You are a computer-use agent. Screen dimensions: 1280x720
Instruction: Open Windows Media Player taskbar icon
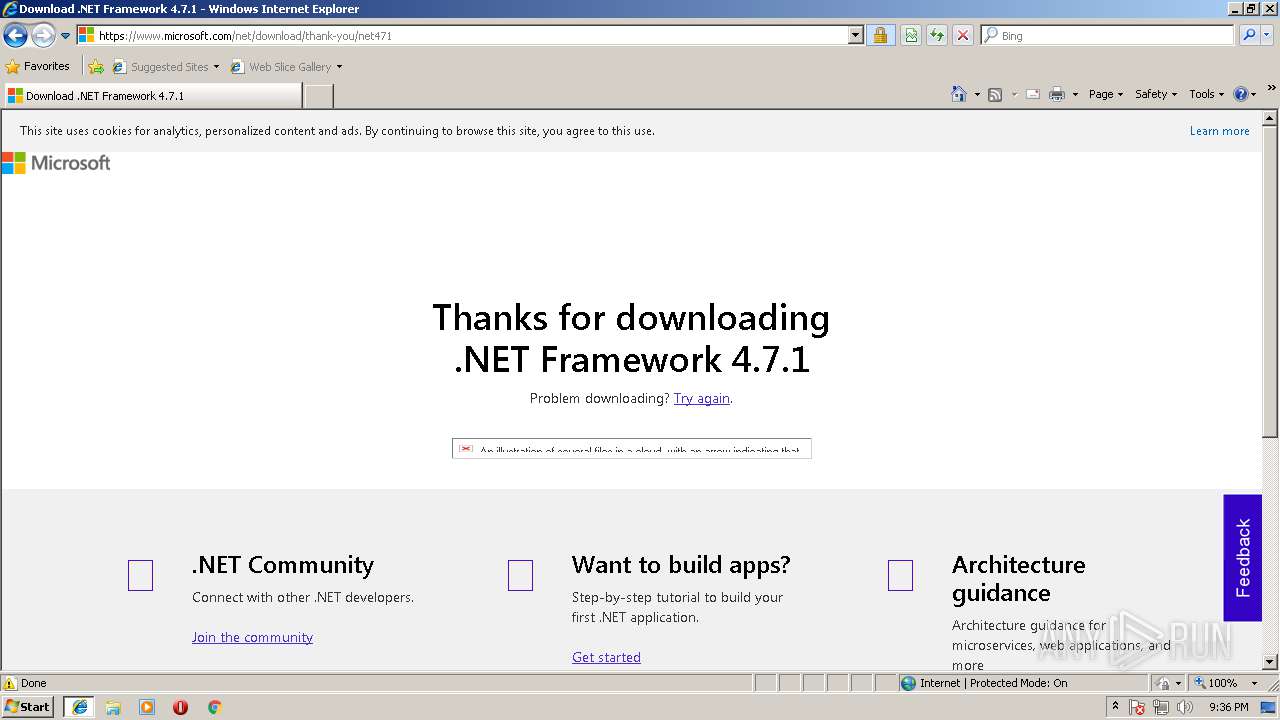point(147,707)
